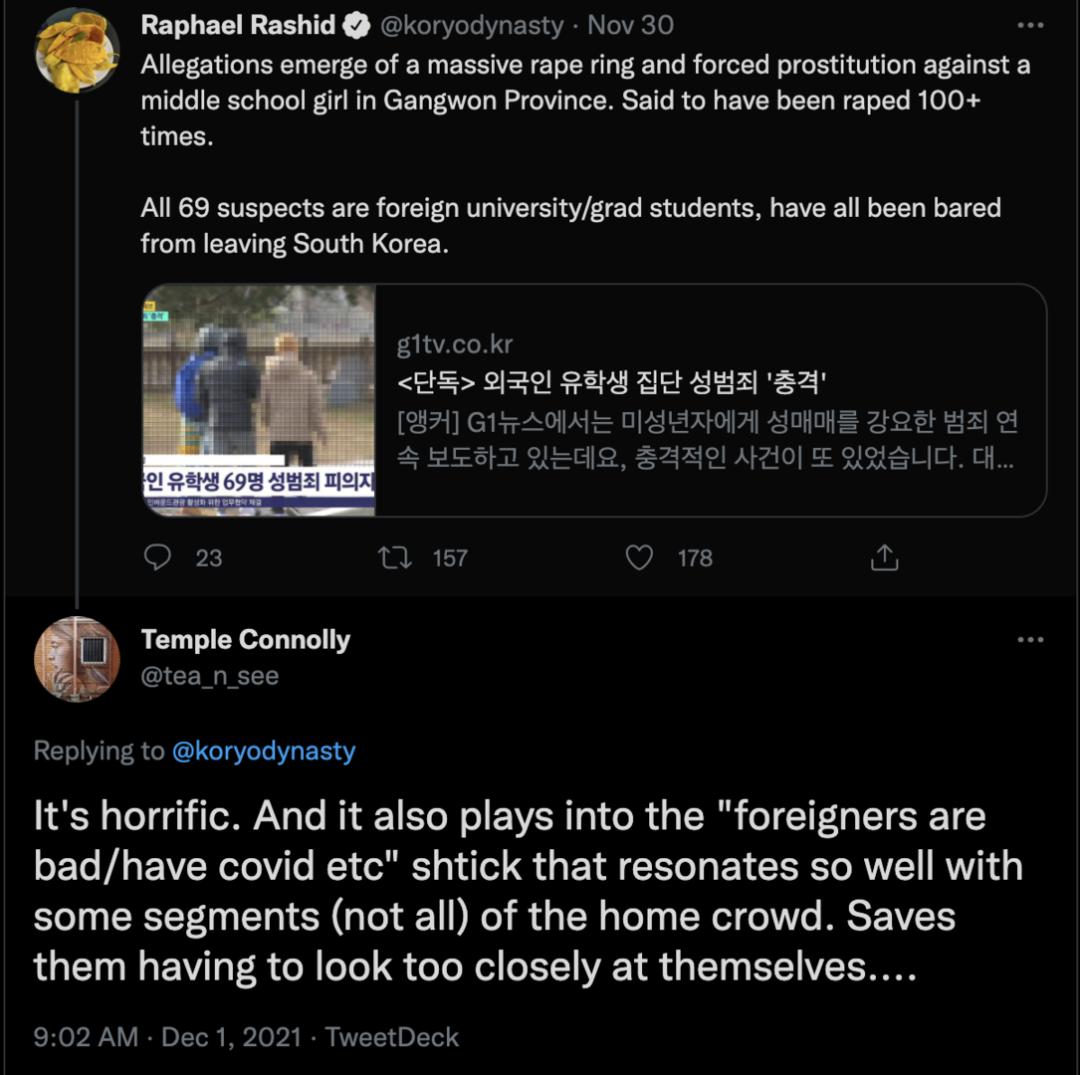
Task: Click the TweetDeck source label
Action: click(x=392, y=1037)
